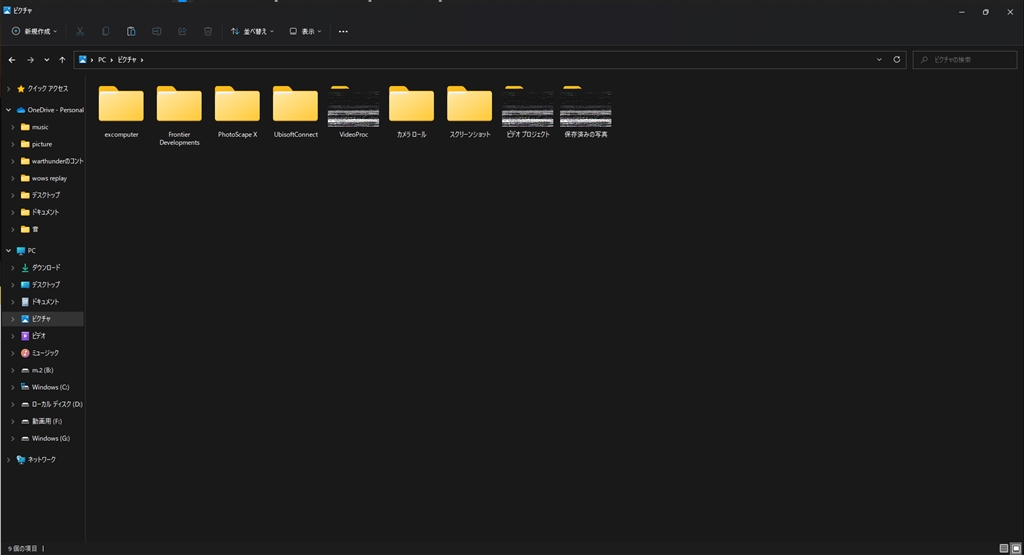Click the ピクチャの検索 search box
The width and height of the screenshot is (1024, 555).
pos(965,59)
